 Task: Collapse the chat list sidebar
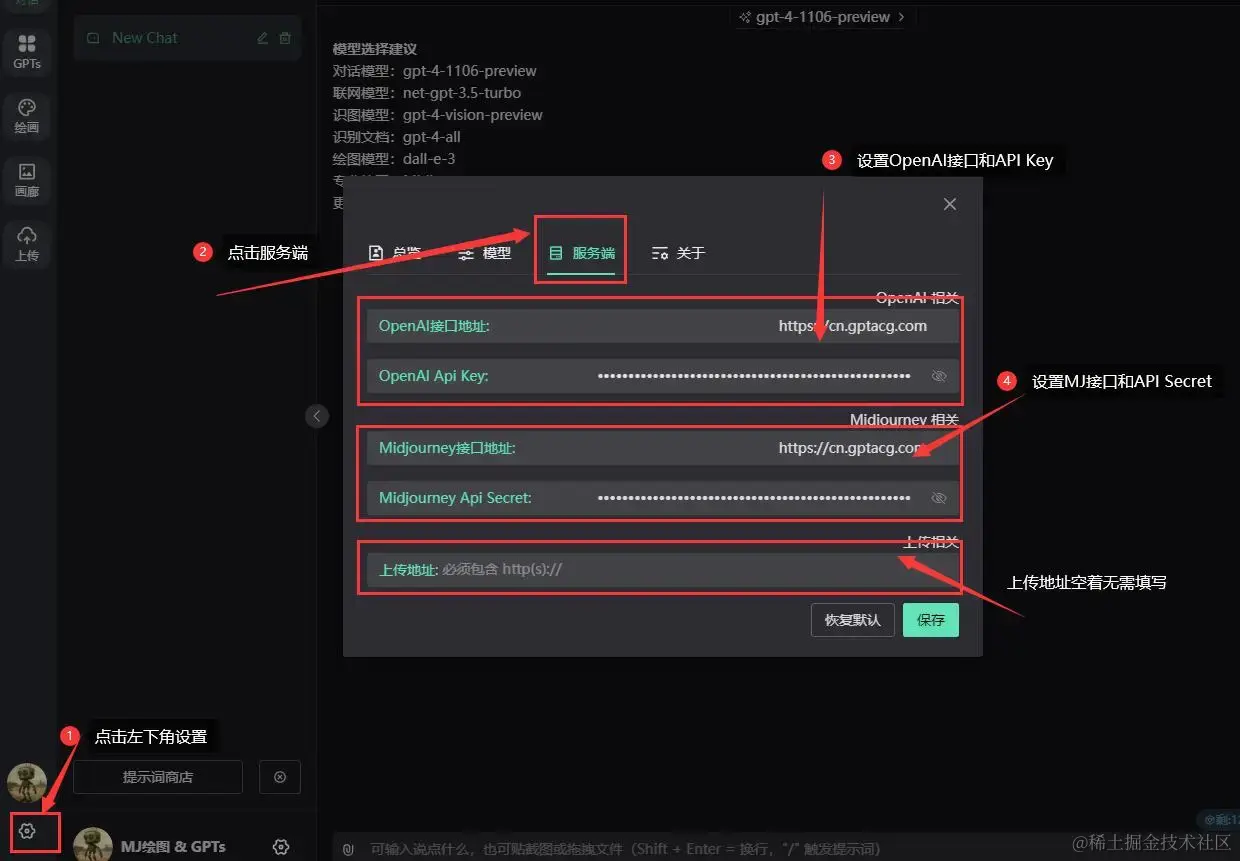[x=317, y=416]
